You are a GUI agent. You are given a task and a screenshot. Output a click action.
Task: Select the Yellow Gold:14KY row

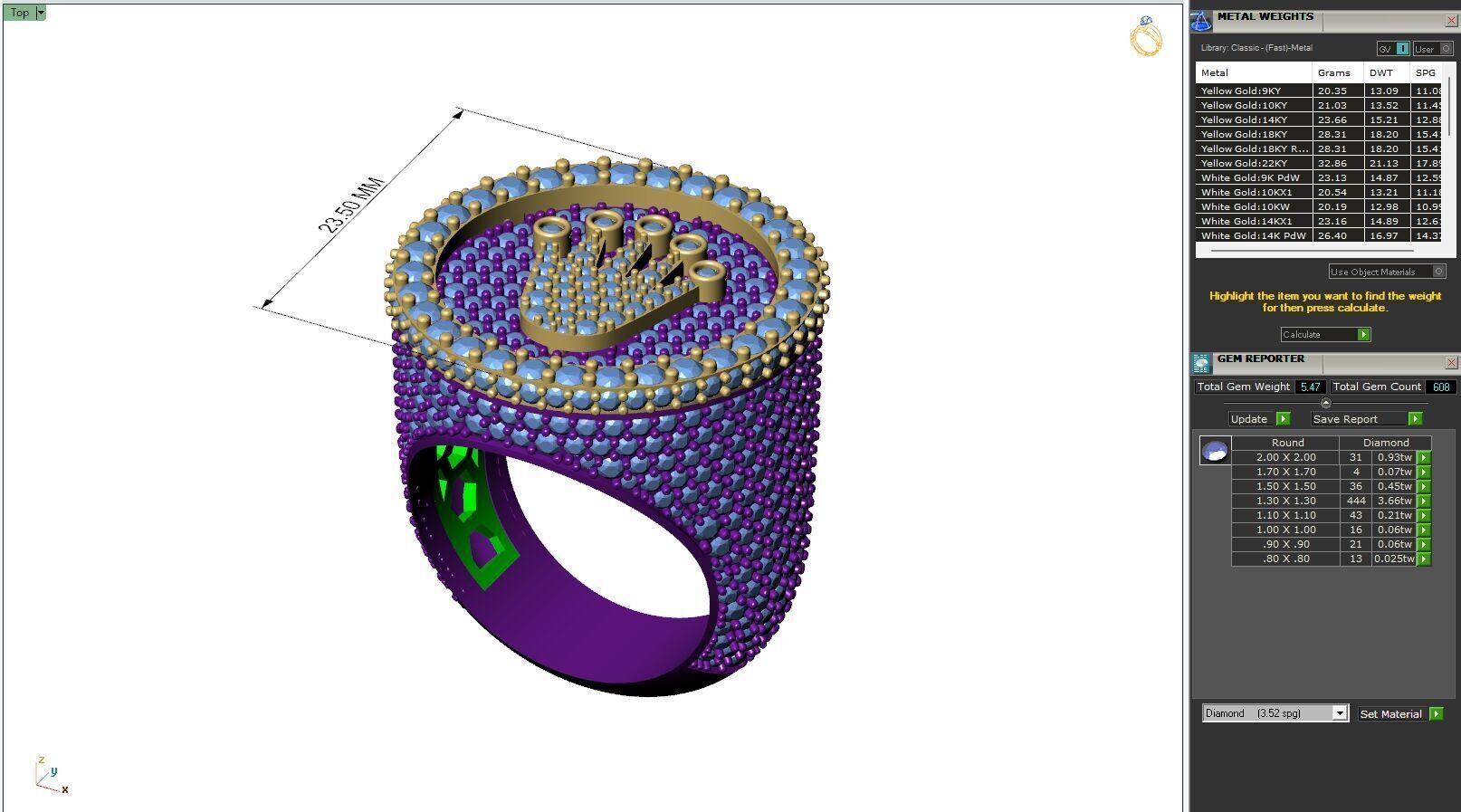coord(1320,119)
